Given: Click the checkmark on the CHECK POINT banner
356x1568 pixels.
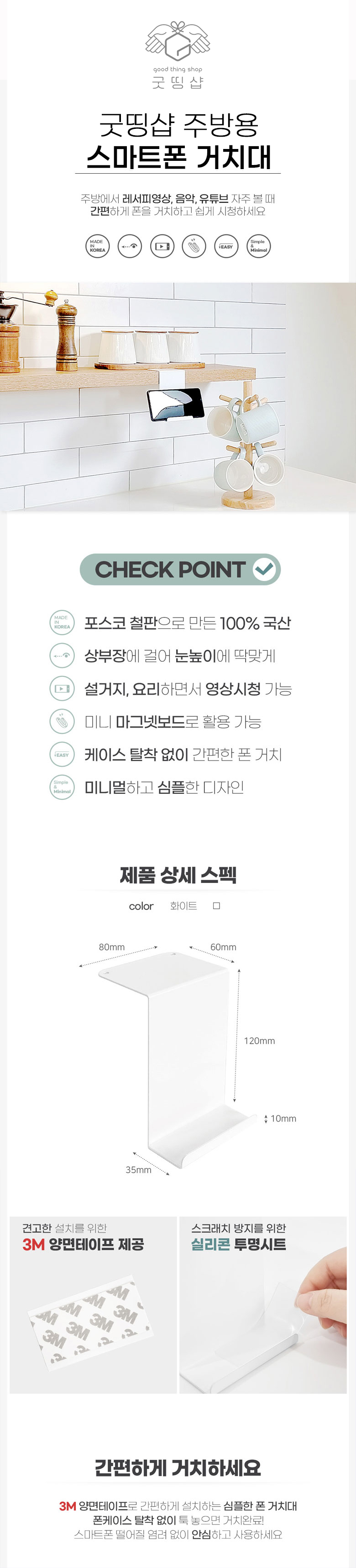Looking at the screenshot, I should pyautogui.click(x=264, y=569).
